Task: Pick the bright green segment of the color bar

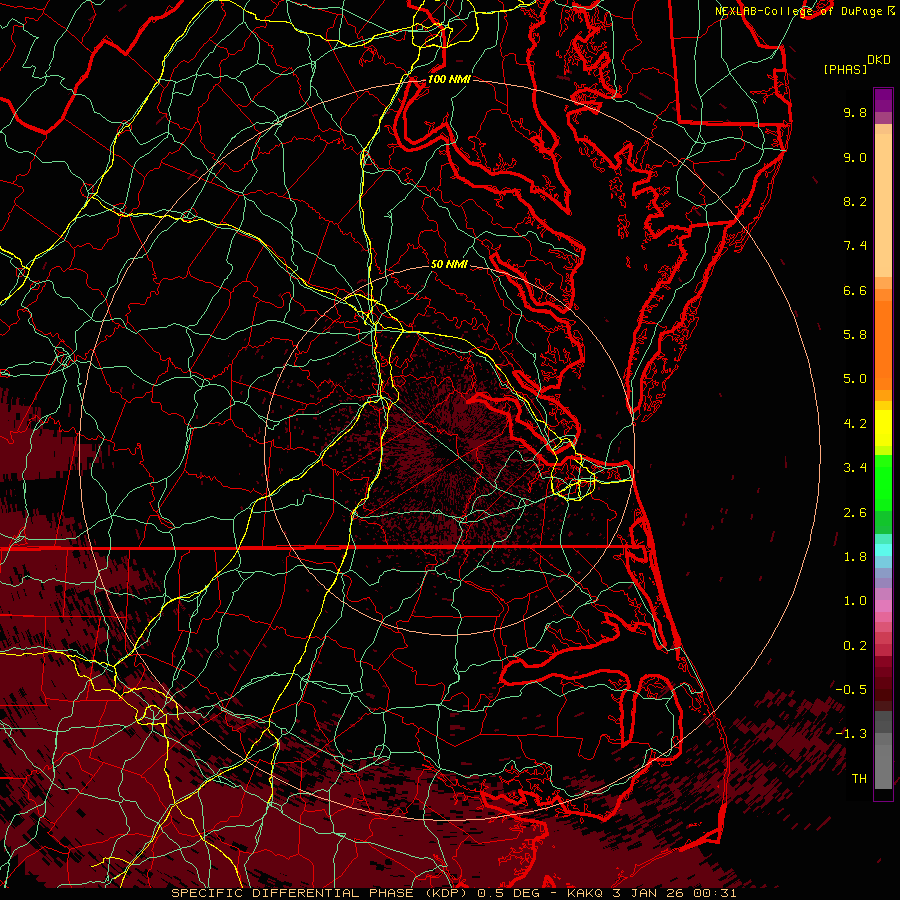Action: [x=883, y=483]
